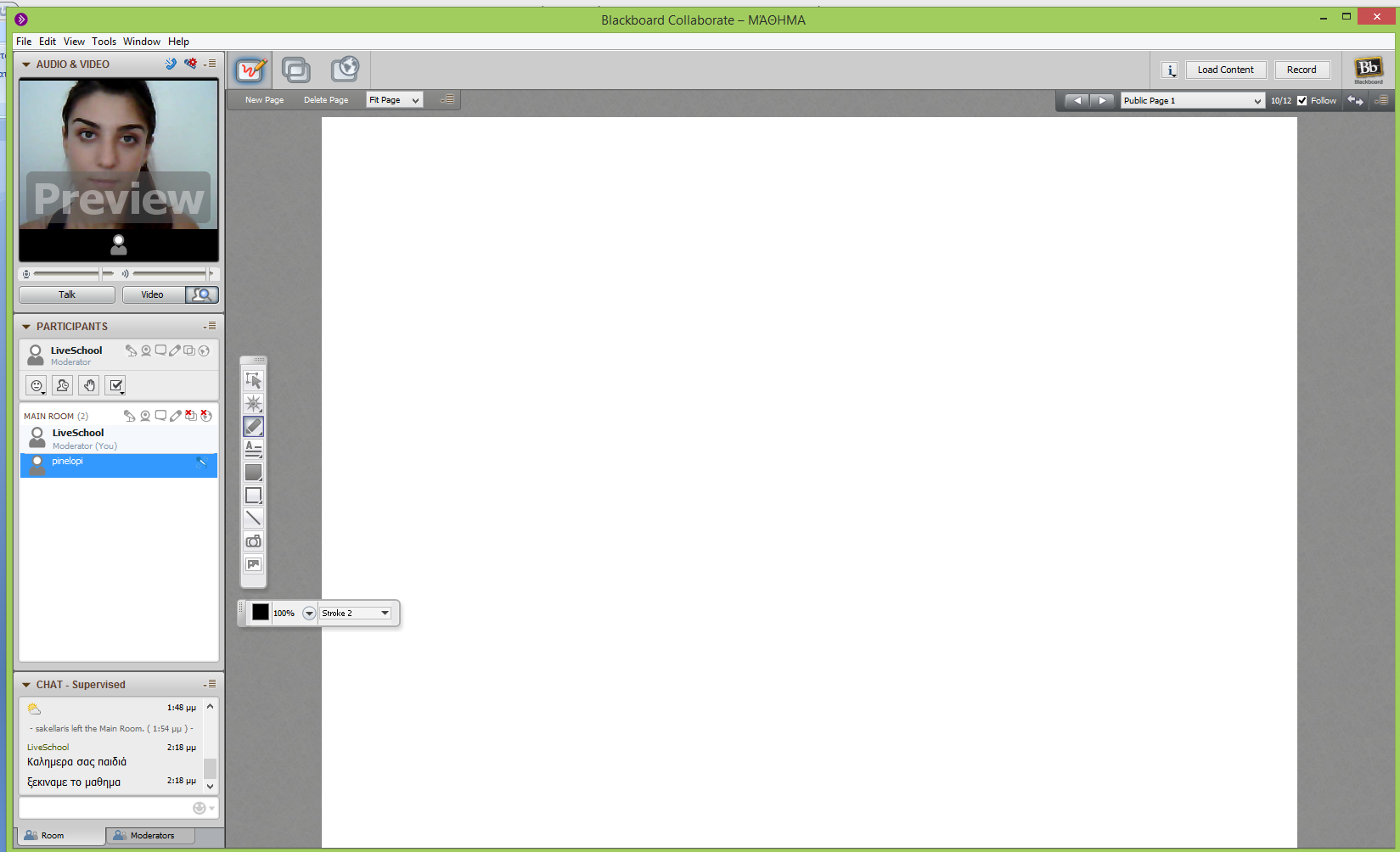
Task: Raise hand in the participants panel
Action: [x=89, y=385]
